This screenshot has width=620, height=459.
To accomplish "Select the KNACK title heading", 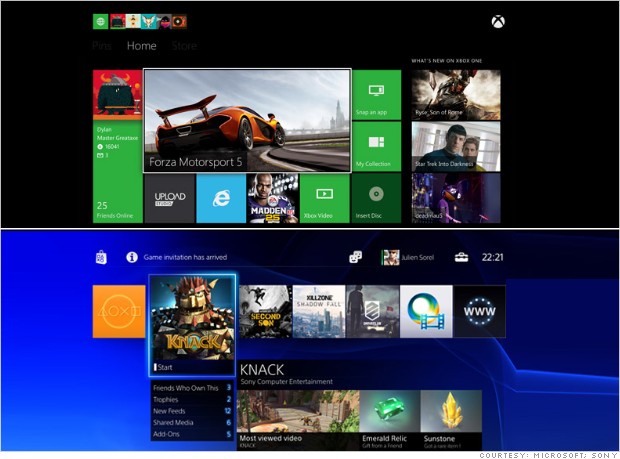I will click(x=262, y=370).
